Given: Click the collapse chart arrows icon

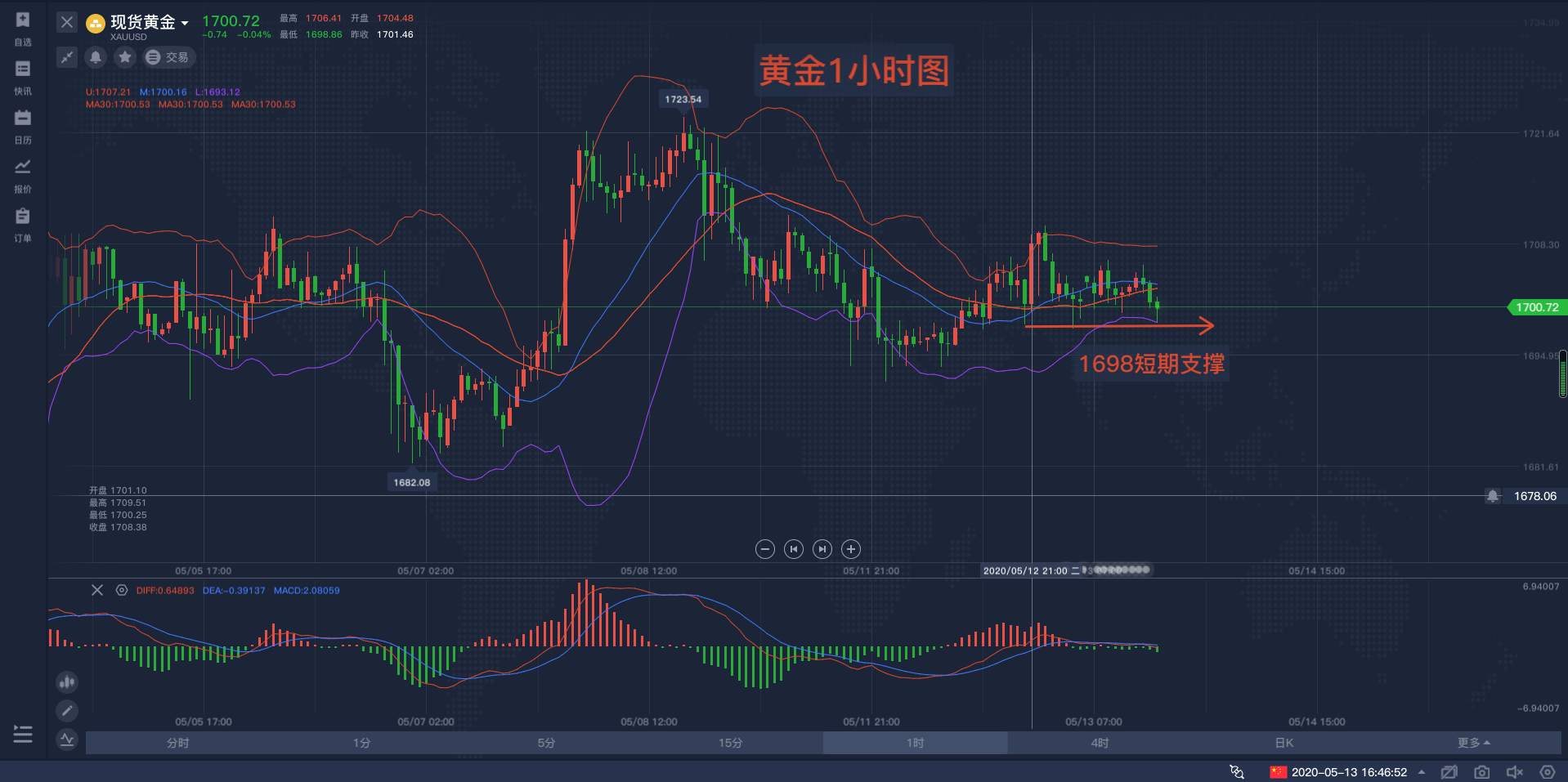Looking at the screenshot, I should 67,57.
